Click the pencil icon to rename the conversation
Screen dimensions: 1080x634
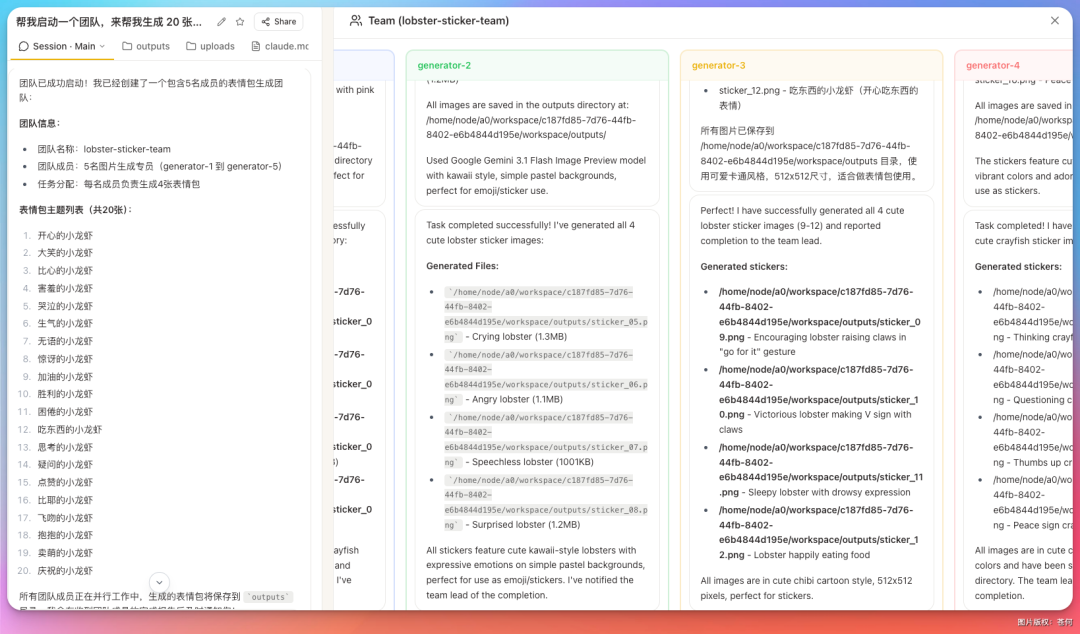222,21
